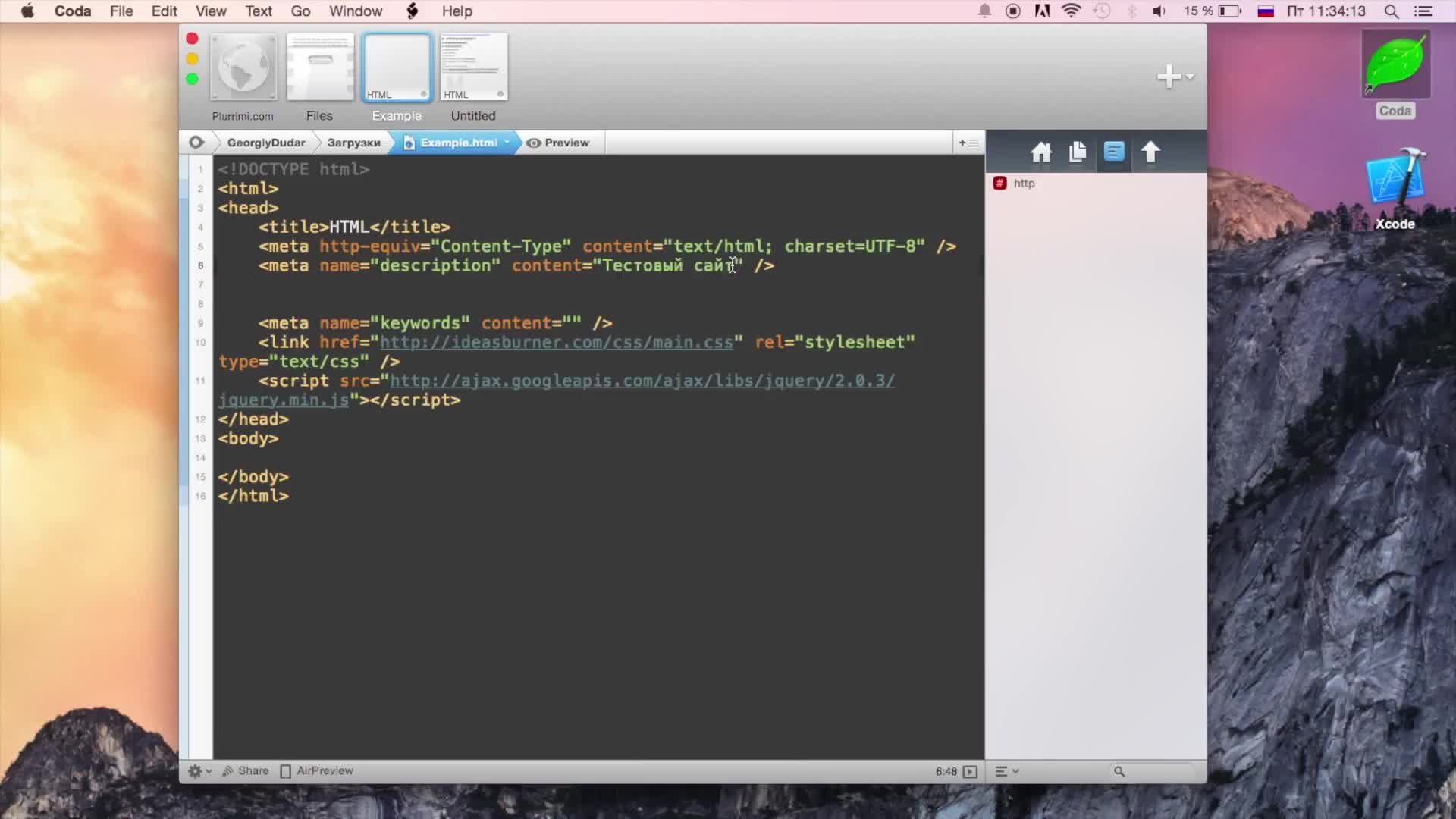Open the View menu
1456x819 pixels.
pos(211,11)
